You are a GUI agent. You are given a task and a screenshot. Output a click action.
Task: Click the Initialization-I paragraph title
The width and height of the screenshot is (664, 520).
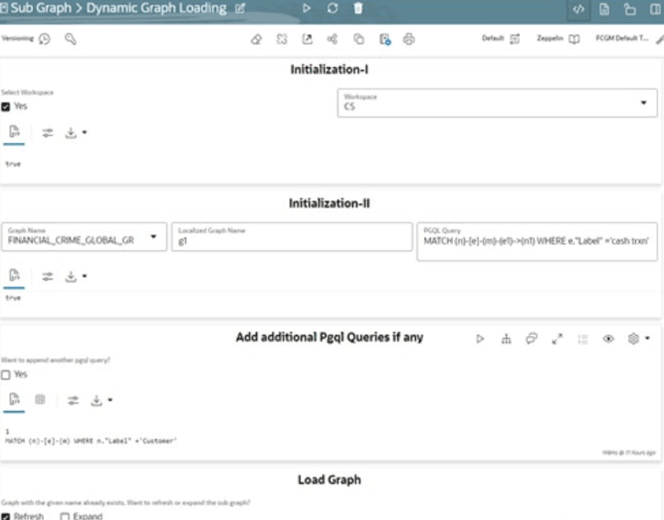coord(329,69)
